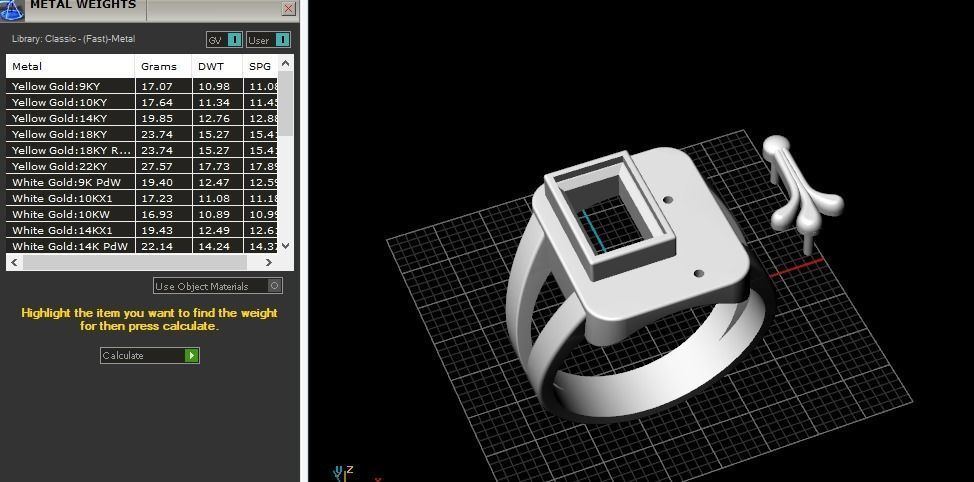Viewport: 974px width, 482px height.
Task: Click the 11.08 DWT value for White Gold:10KX1
Action: pyautogui.click(x=214, y=198)
